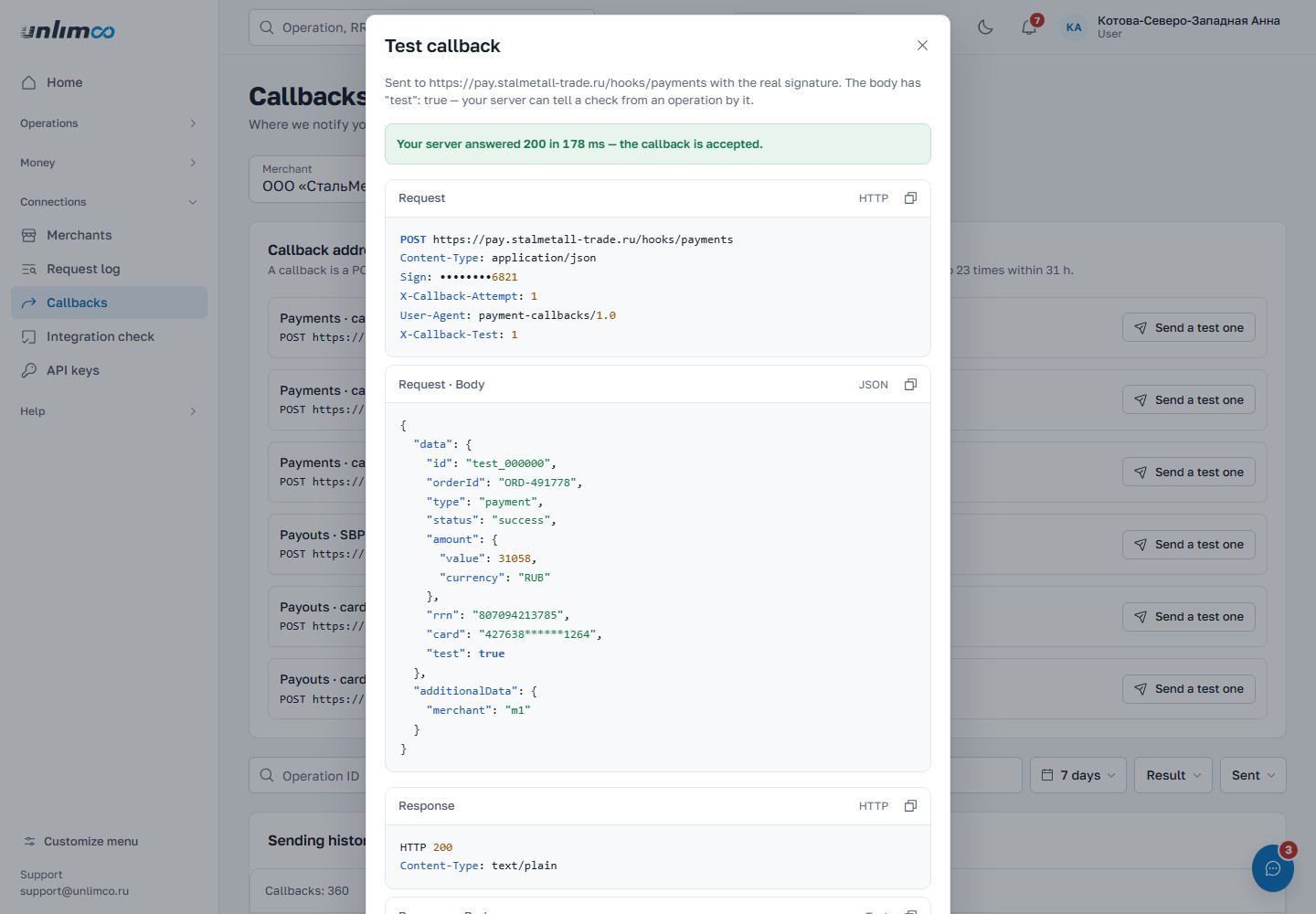
Task: Open Merchants page
Action: (110, 235)
